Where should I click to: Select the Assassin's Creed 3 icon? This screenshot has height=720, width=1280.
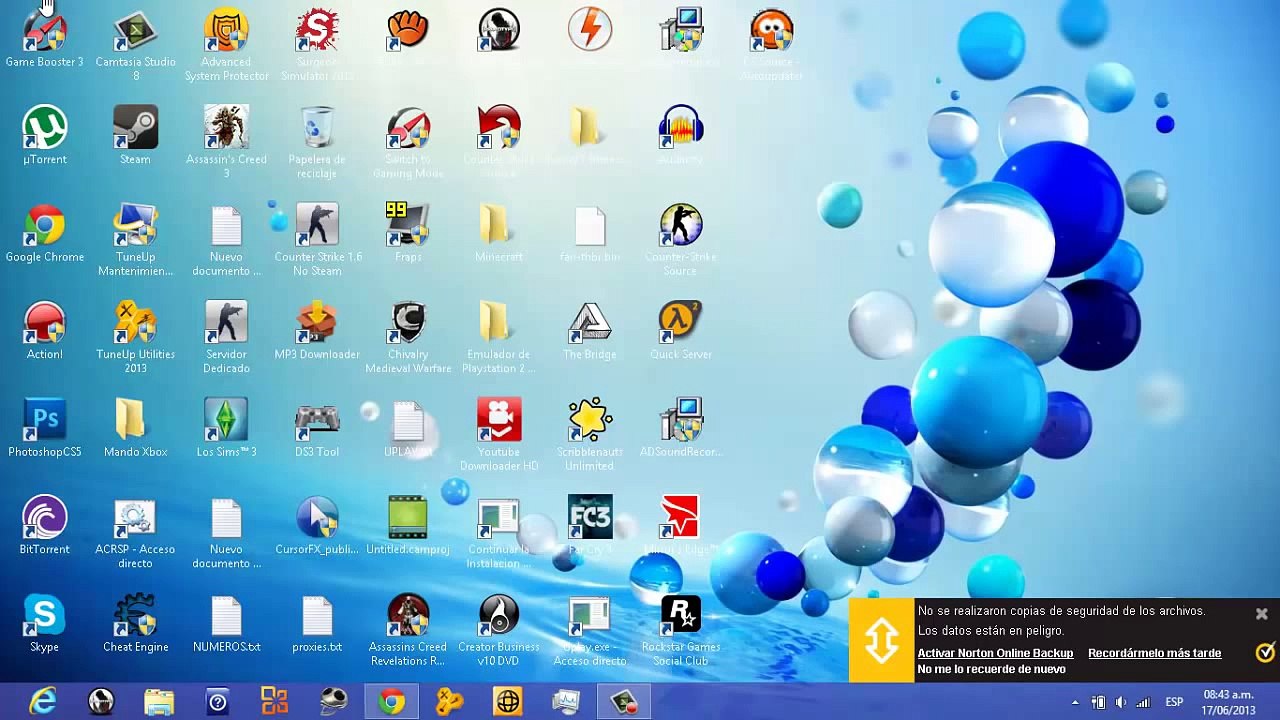pos(226,142)
